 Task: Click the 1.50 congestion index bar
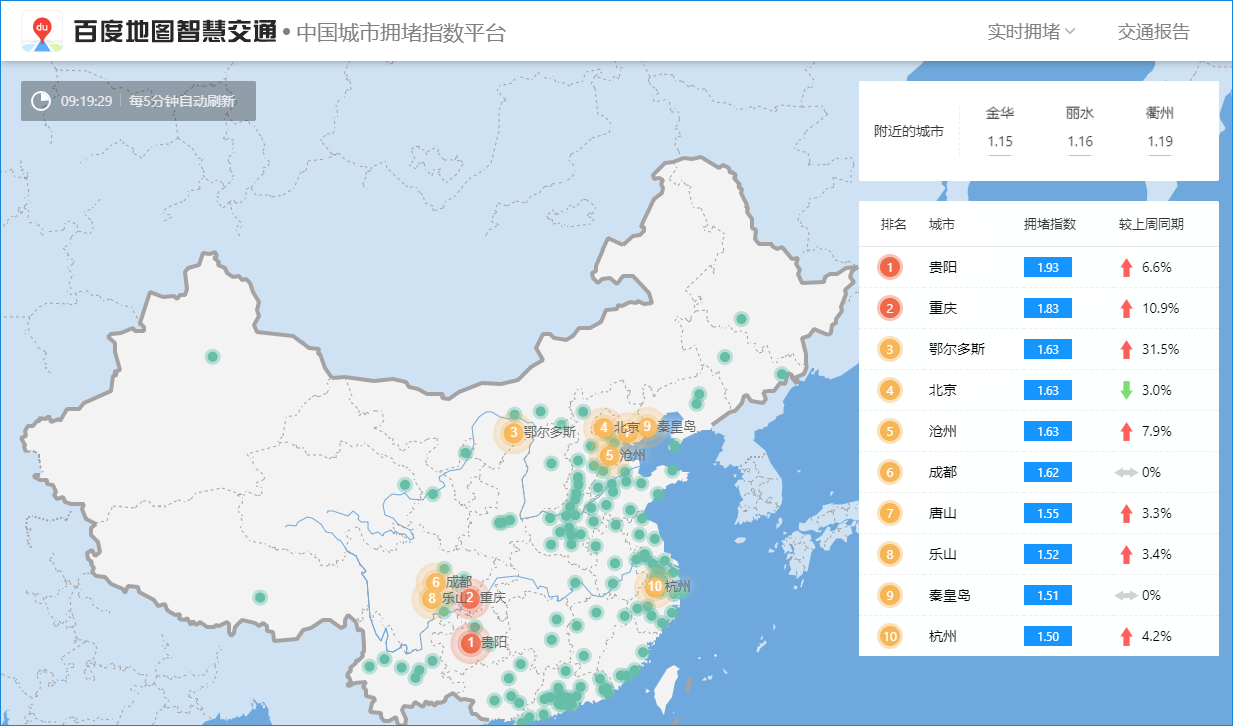pos(1048,636)
